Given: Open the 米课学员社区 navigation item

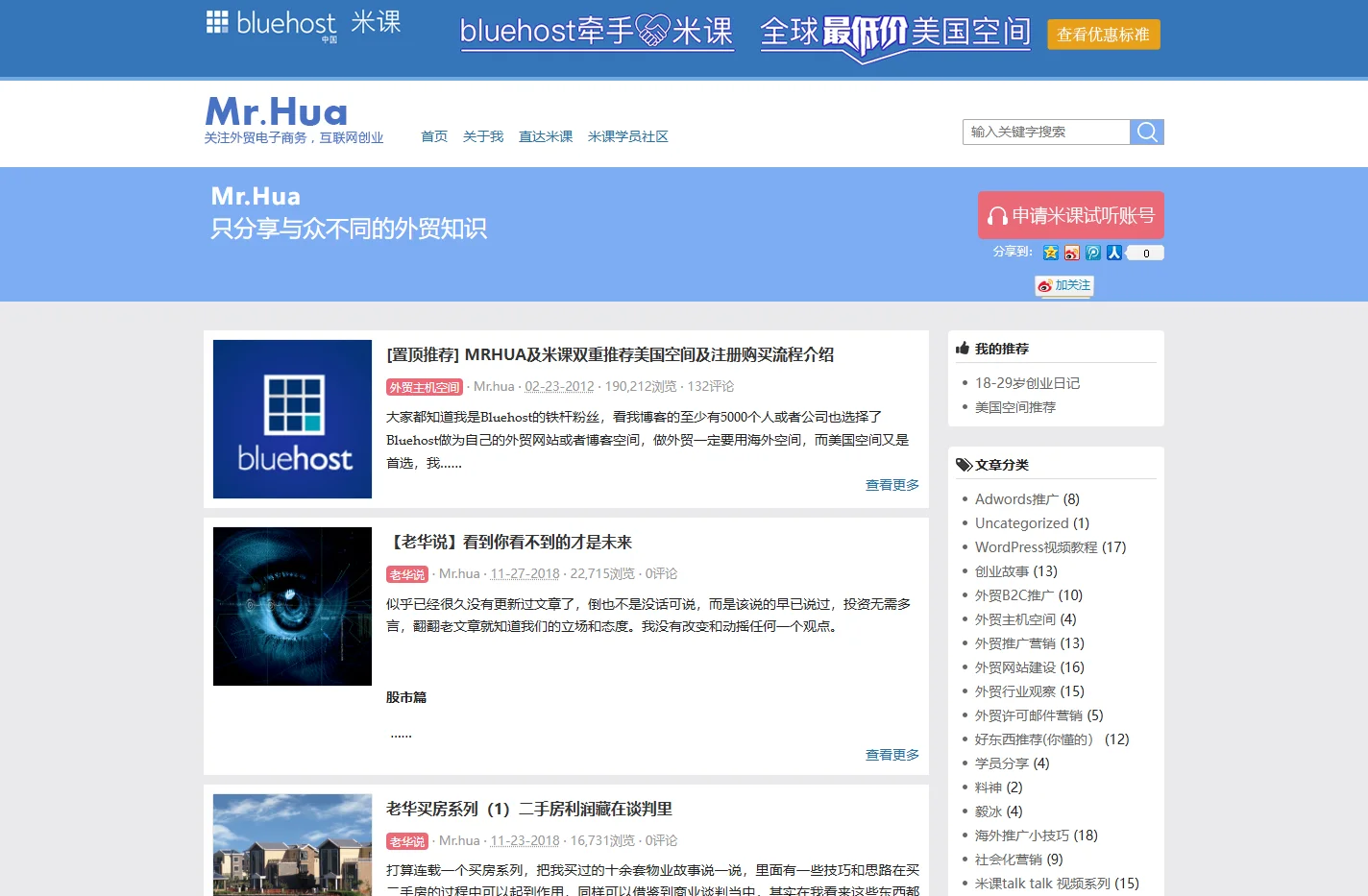Looking at the screenshot, I should 628,136.
